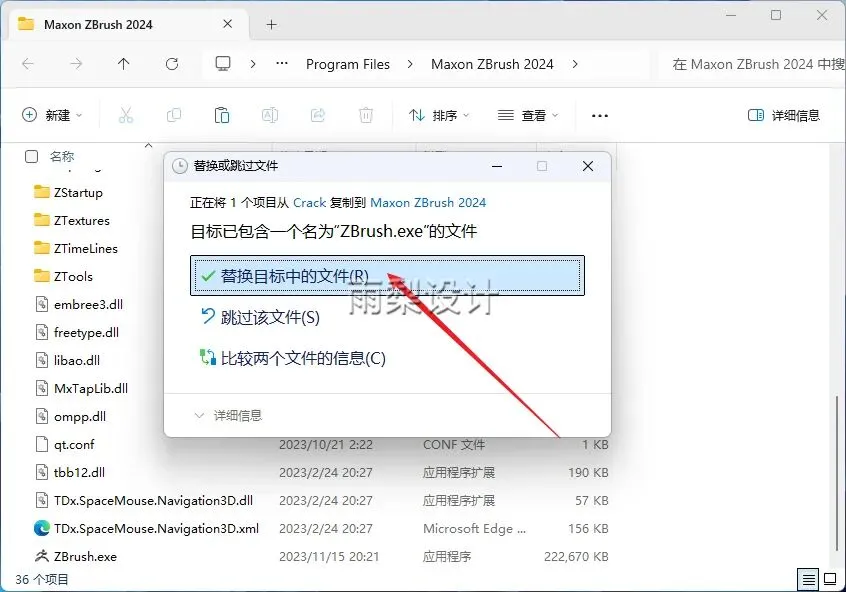Toggle the 详细信息 details pane button
846x592 pixels.
[784, 115]
